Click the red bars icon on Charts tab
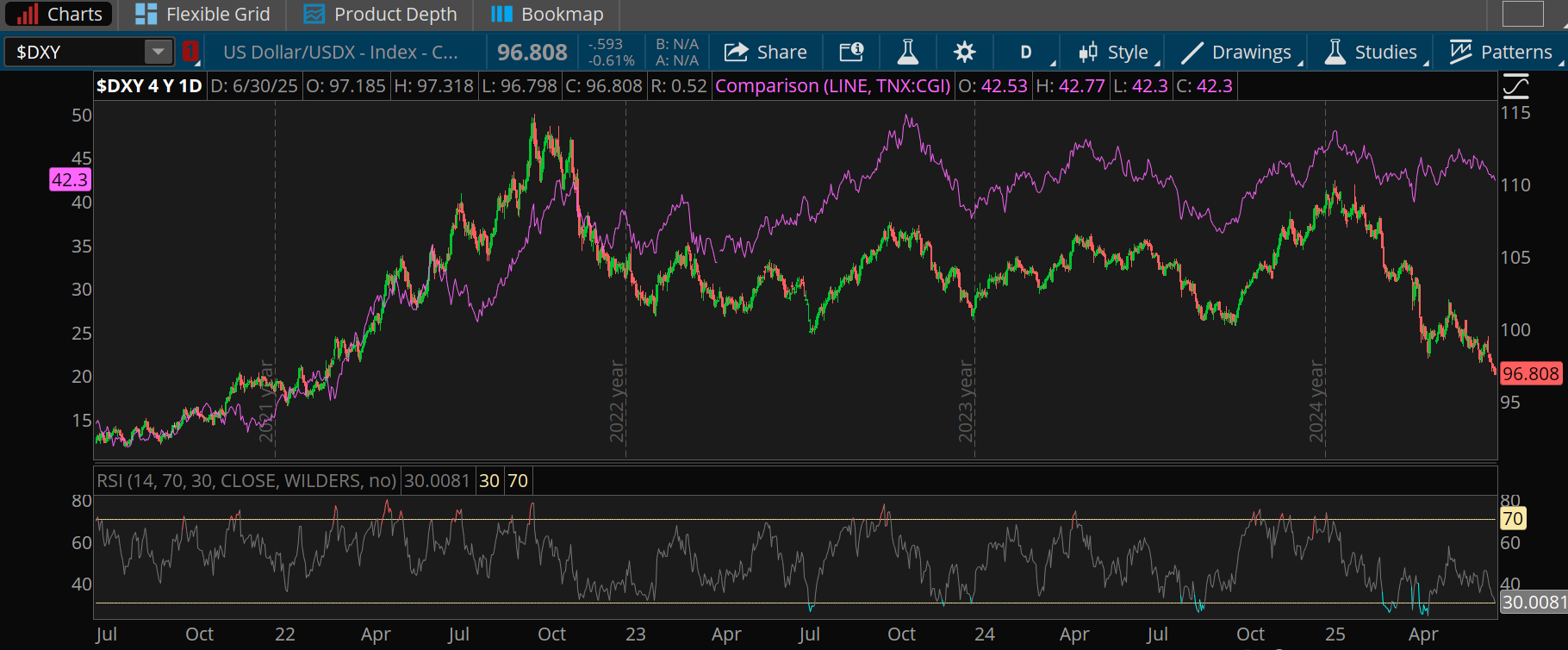 (x=28, y=14)
